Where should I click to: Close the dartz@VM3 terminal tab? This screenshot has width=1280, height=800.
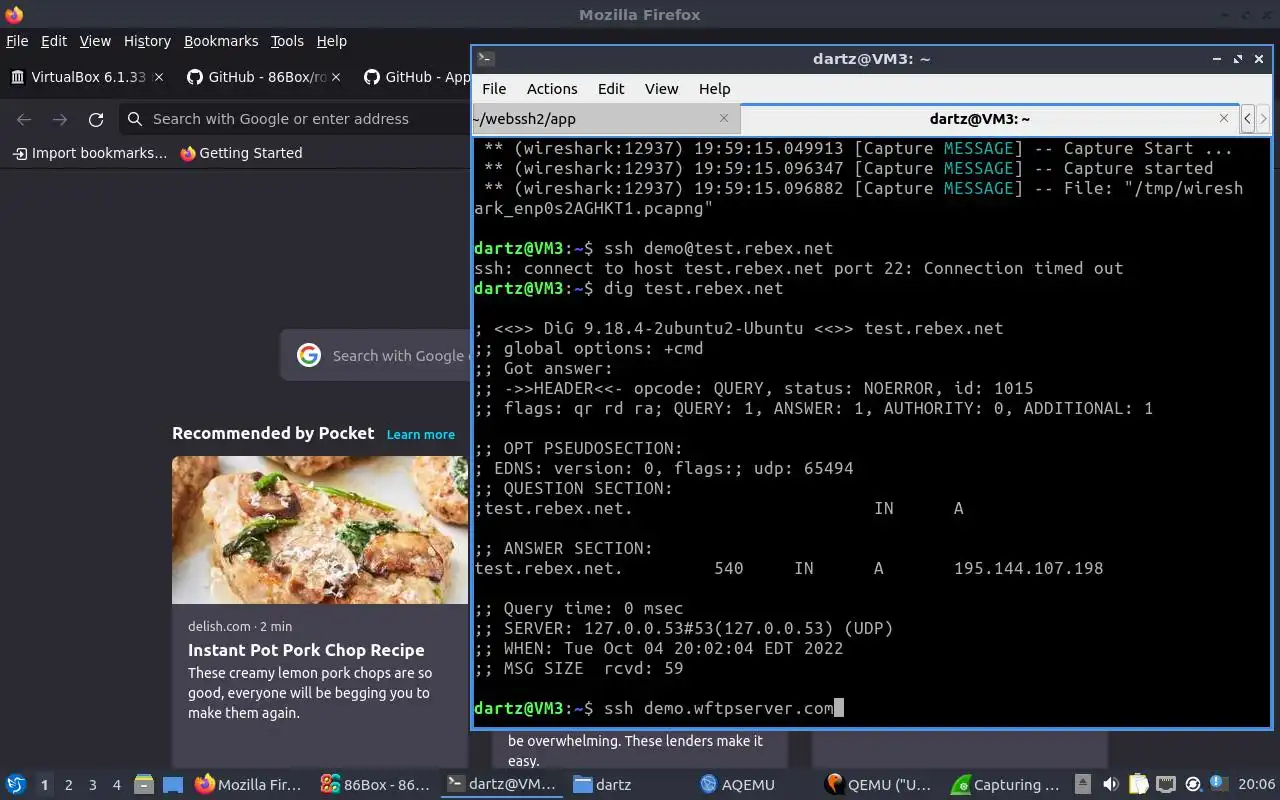click(x=1224, y=118)
